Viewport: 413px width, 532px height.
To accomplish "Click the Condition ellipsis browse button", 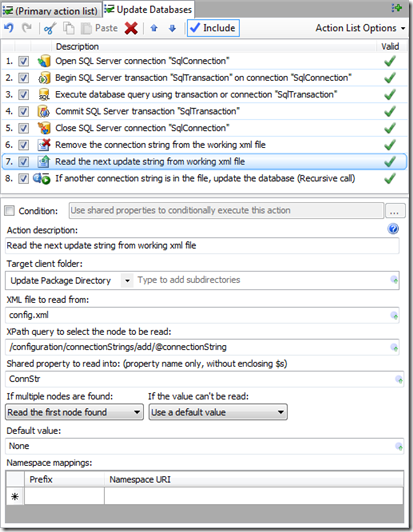I will [395, 211].
